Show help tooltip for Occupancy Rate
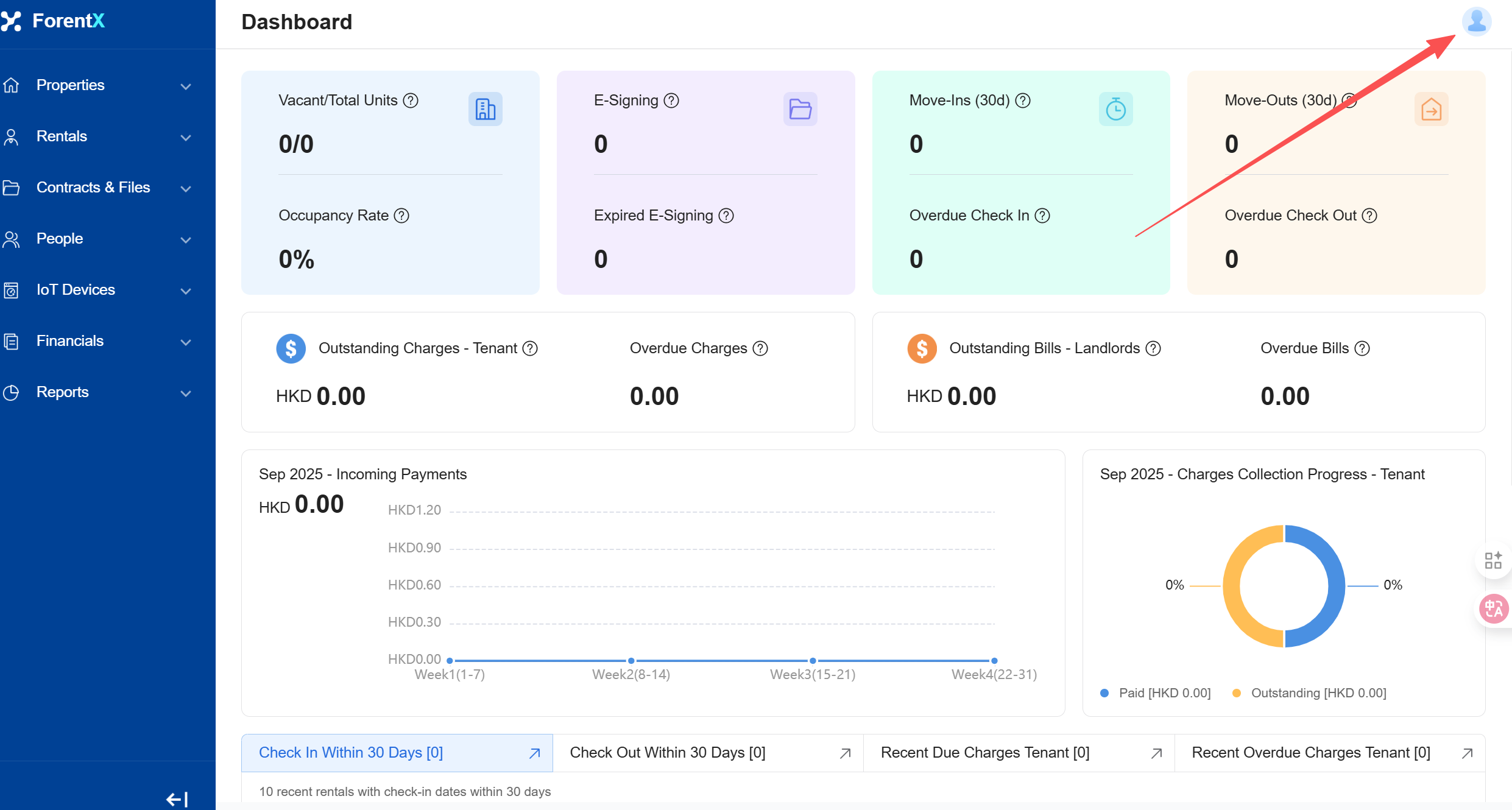Image resolution: width=1512 pixels, height=810 pixels. (x=401, y=216)
